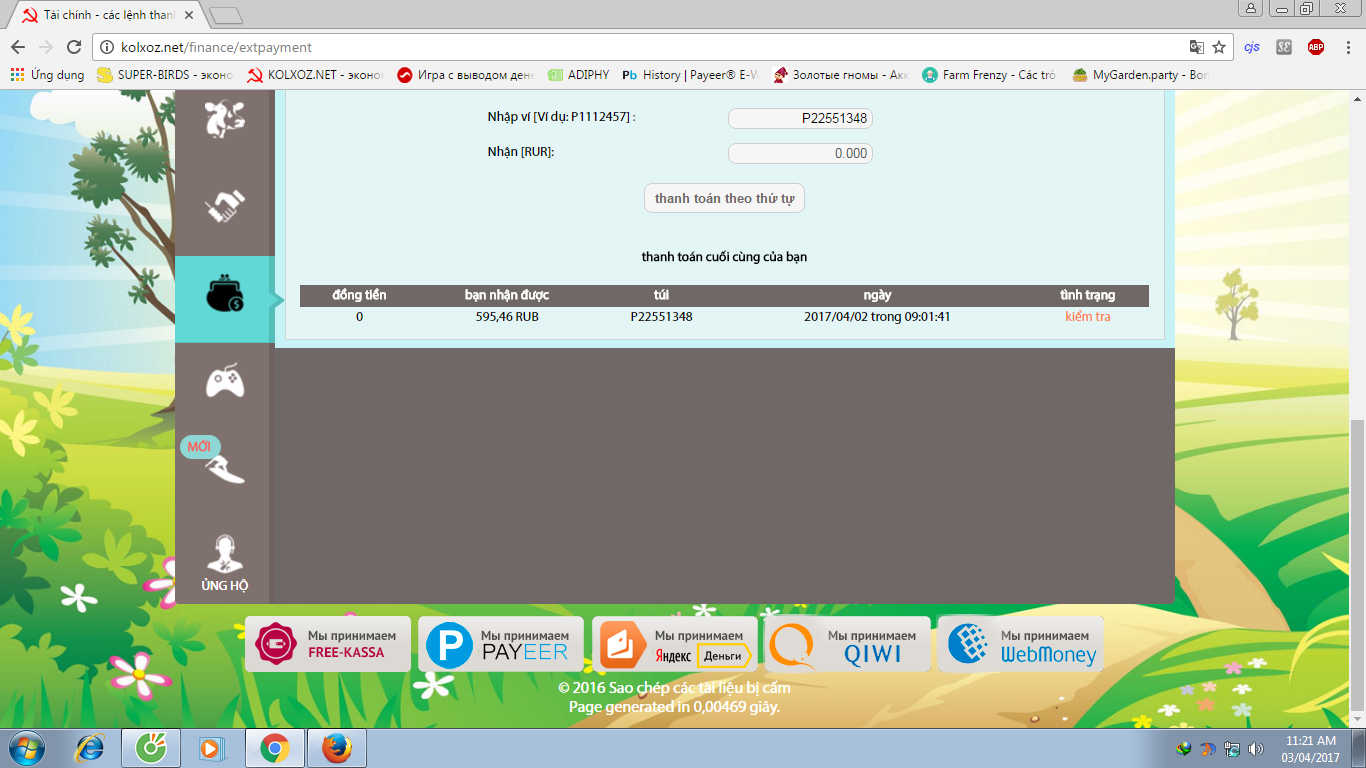Open the taskbar clock showing 11:21 AM
This screenshot has width=1366, height=768.
click(1310, 749)
